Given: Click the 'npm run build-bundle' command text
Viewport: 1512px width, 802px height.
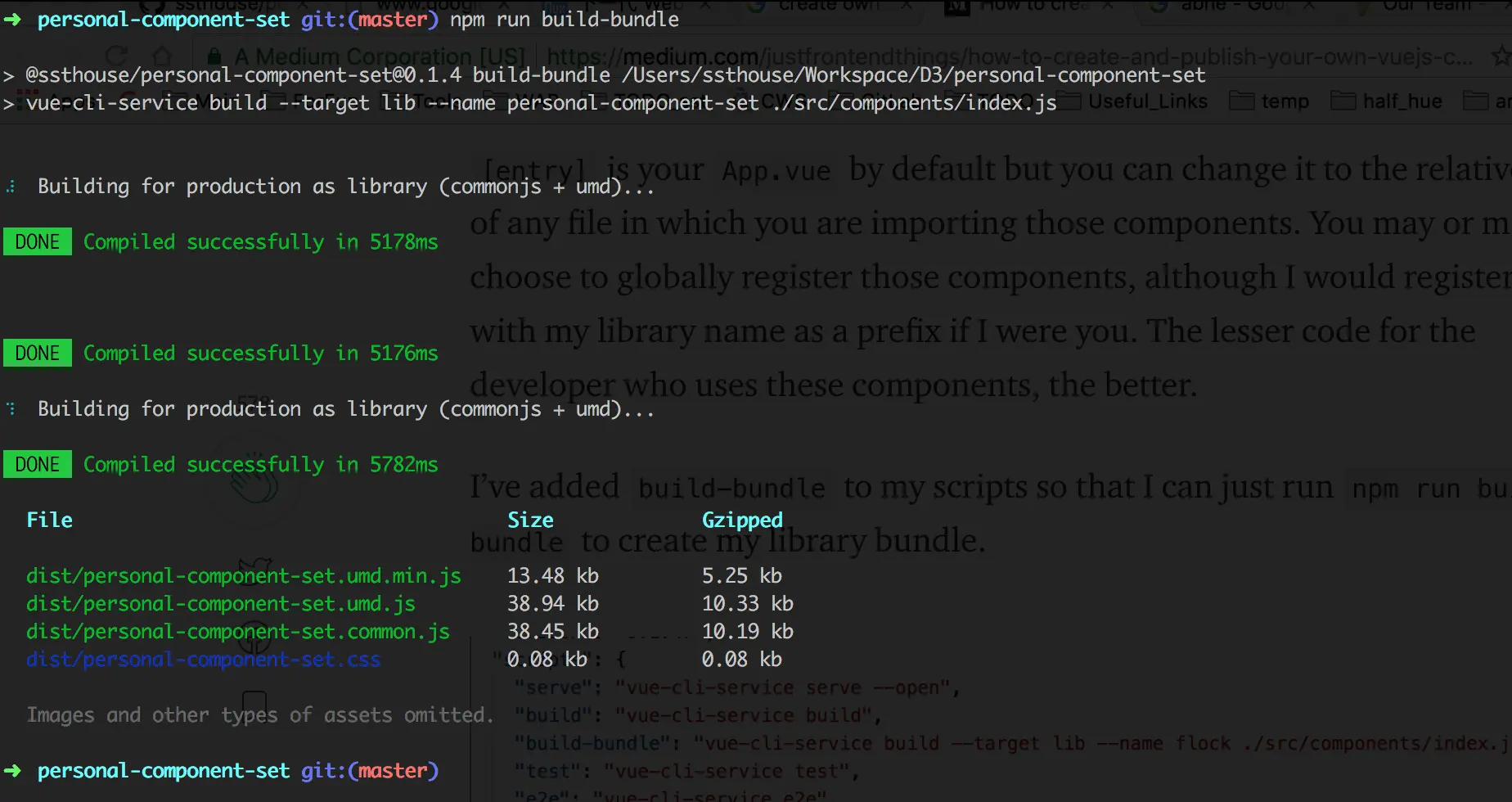Looking at the screenshot, I should coord(565,20).
